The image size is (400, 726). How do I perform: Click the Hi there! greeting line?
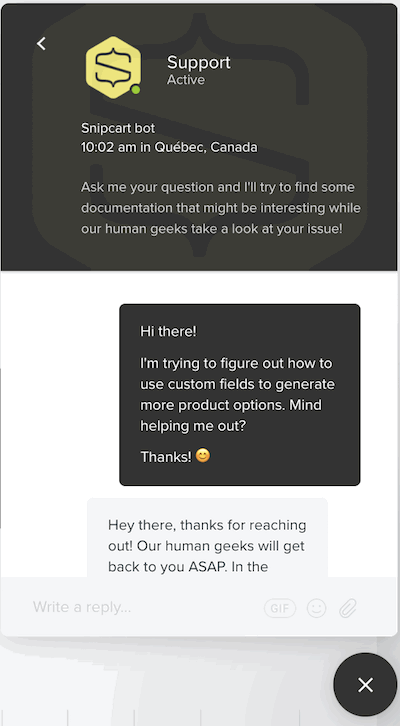pyautogui.click(x=168, y=332)
